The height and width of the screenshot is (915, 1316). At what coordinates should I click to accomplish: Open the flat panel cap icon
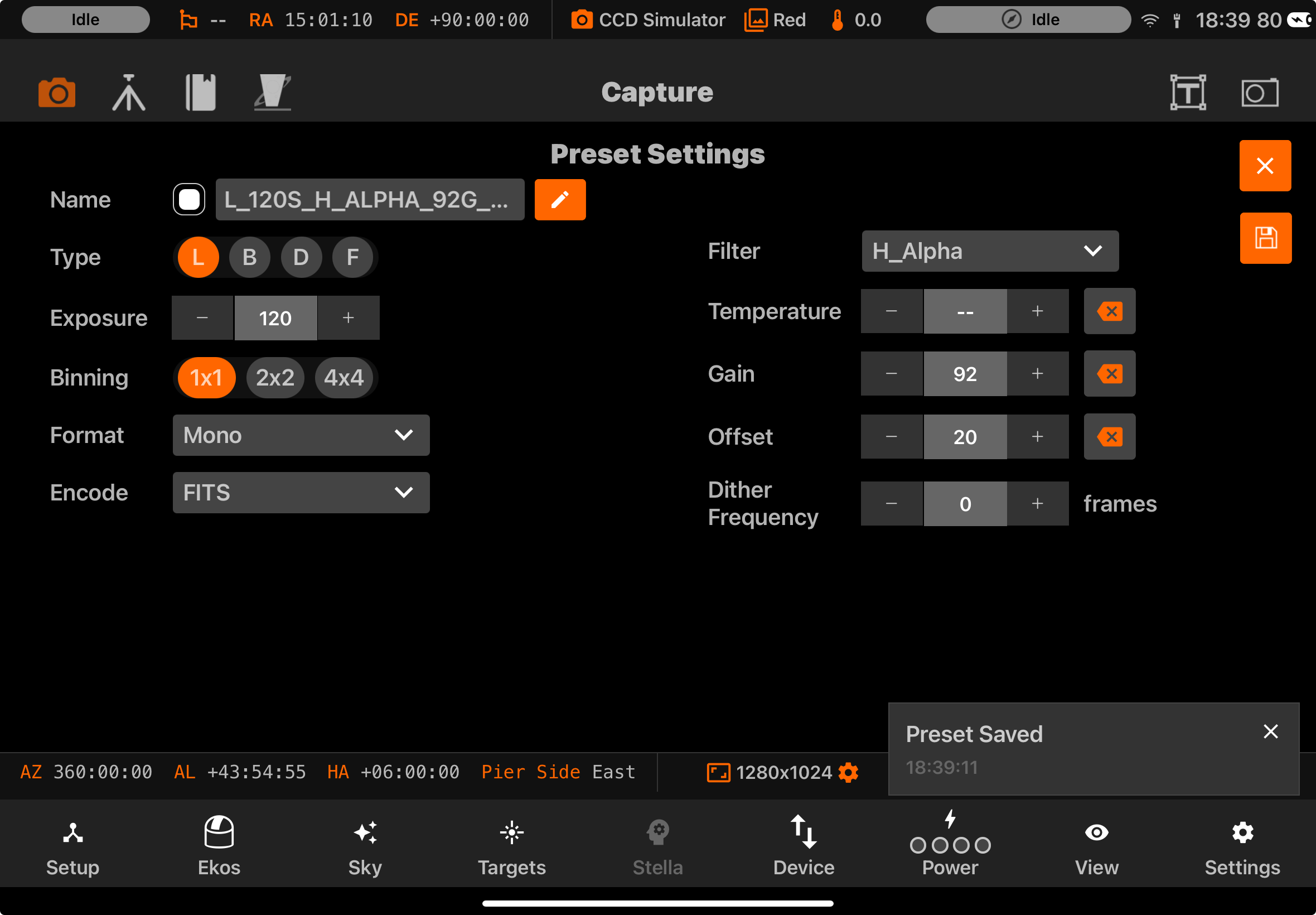point(273,92)
